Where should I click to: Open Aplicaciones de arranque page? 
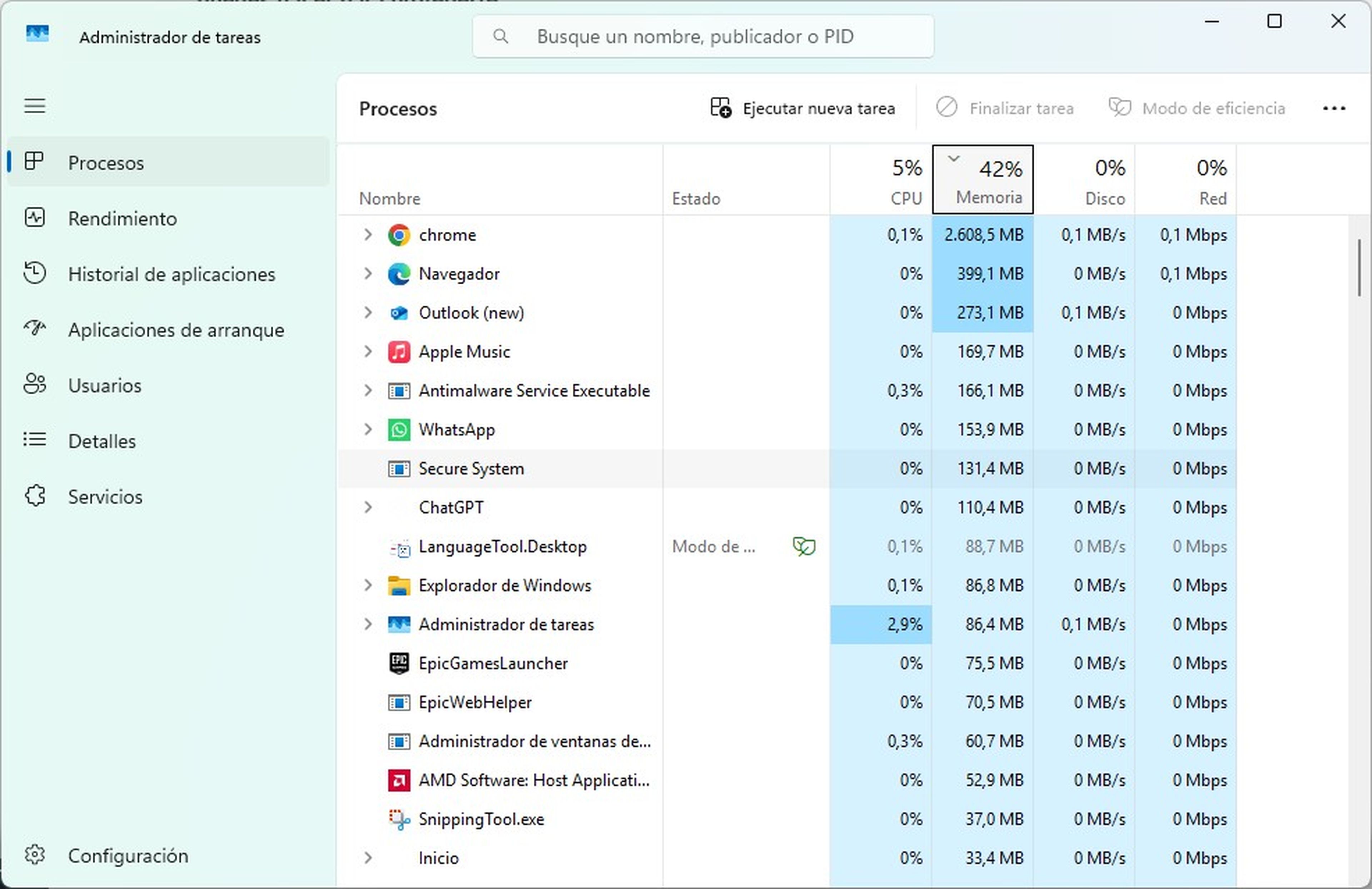[168, 330]
